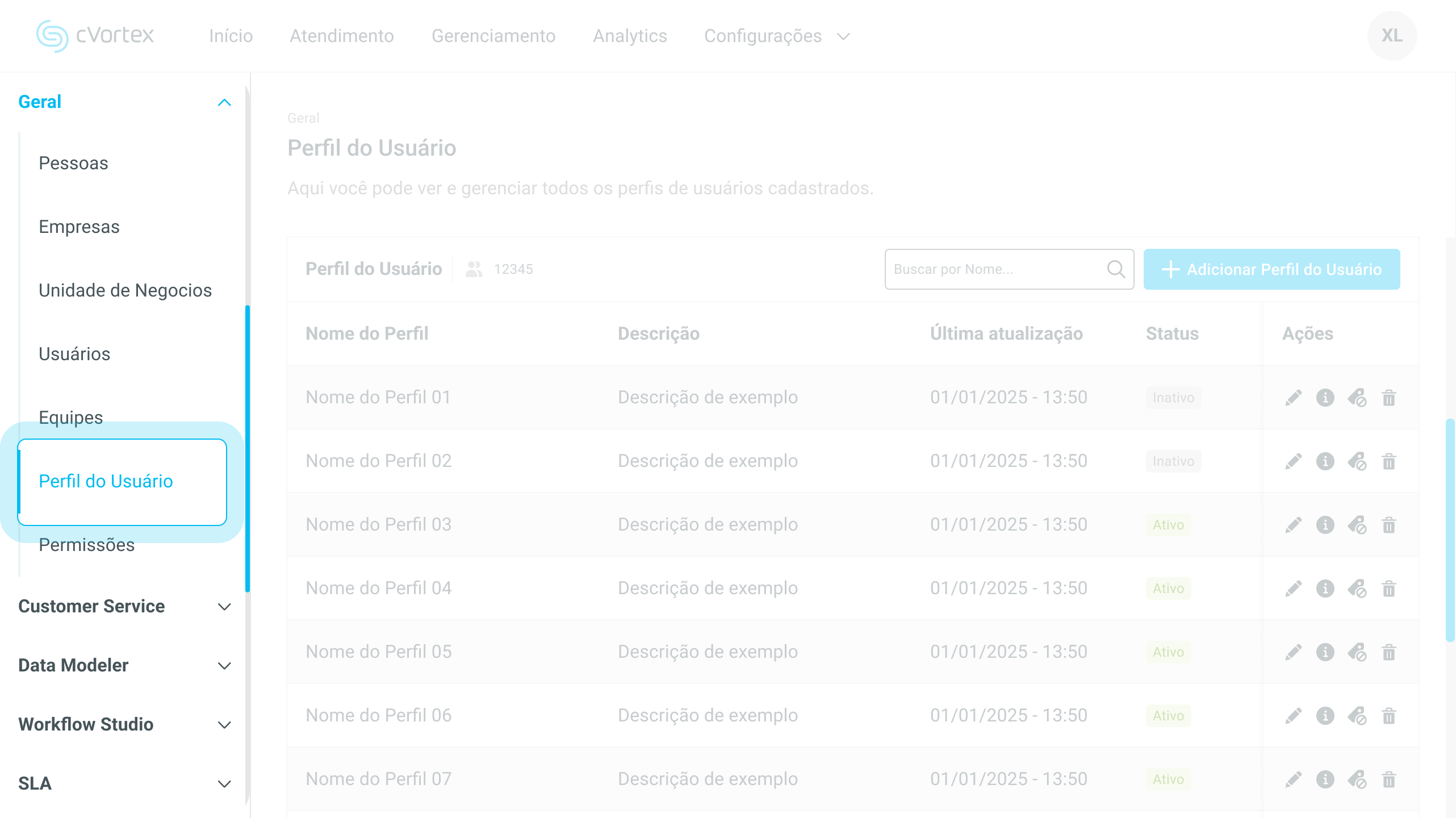Collapse the Geral sidebar section
This screenshot has width=1456, height=818.
[x=224, y=102]
